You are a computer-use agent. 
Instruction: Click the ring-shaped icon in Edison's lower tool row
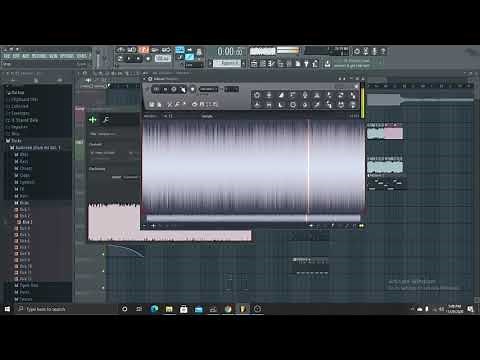click(x=293, y=105)
